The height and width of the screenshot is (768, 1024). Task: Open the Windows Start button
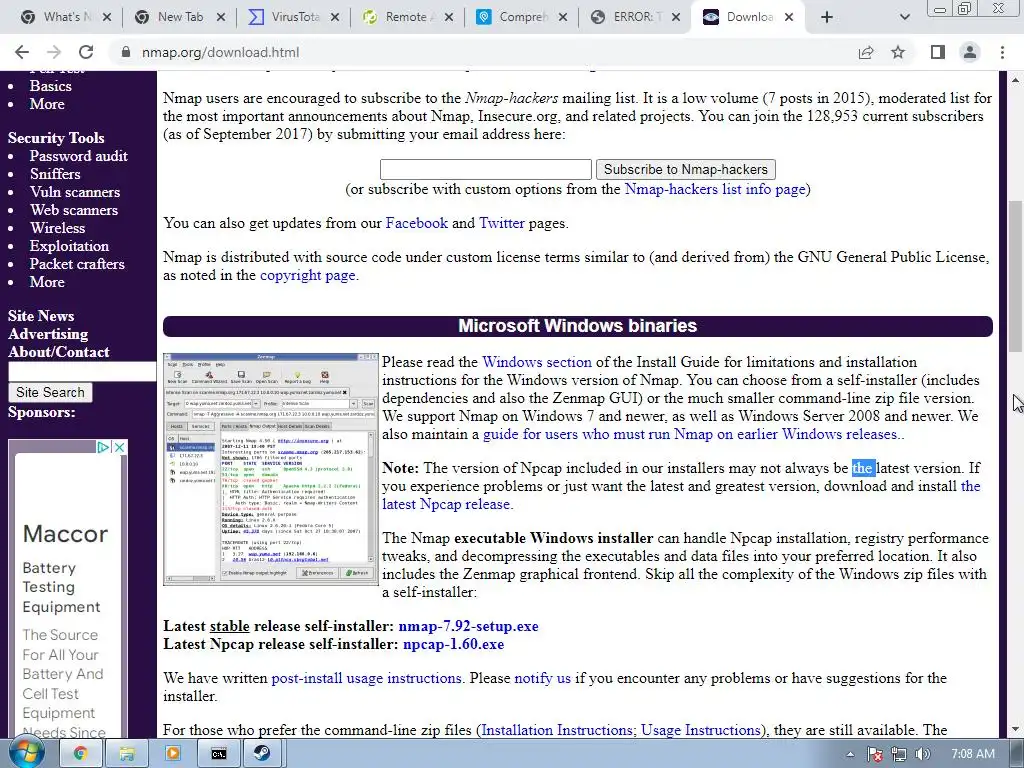tap(26, 754)
